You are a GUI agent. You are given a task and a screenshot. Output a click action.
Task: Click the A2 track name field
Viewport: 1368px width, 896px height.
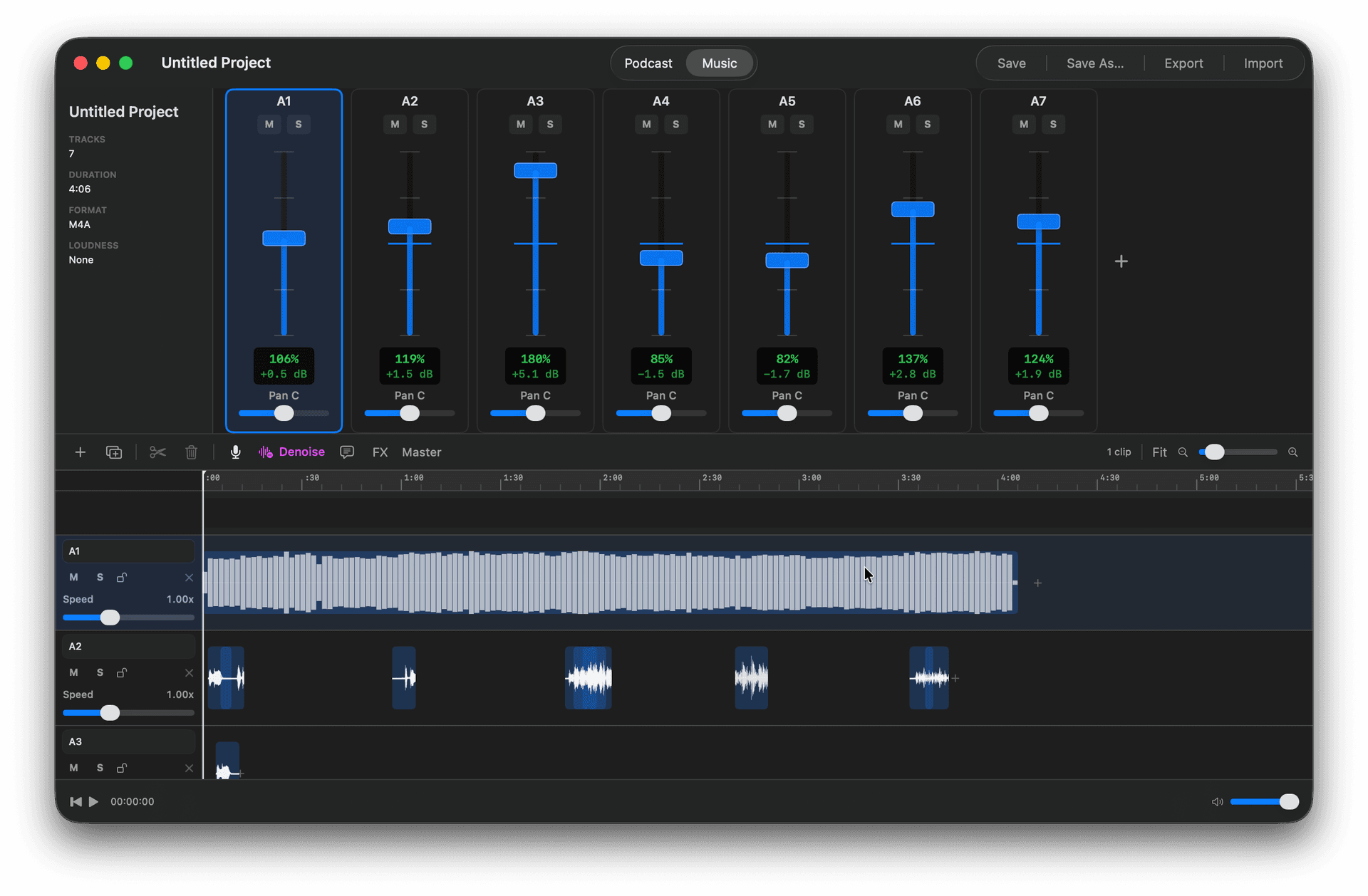(x=128, y=647)
